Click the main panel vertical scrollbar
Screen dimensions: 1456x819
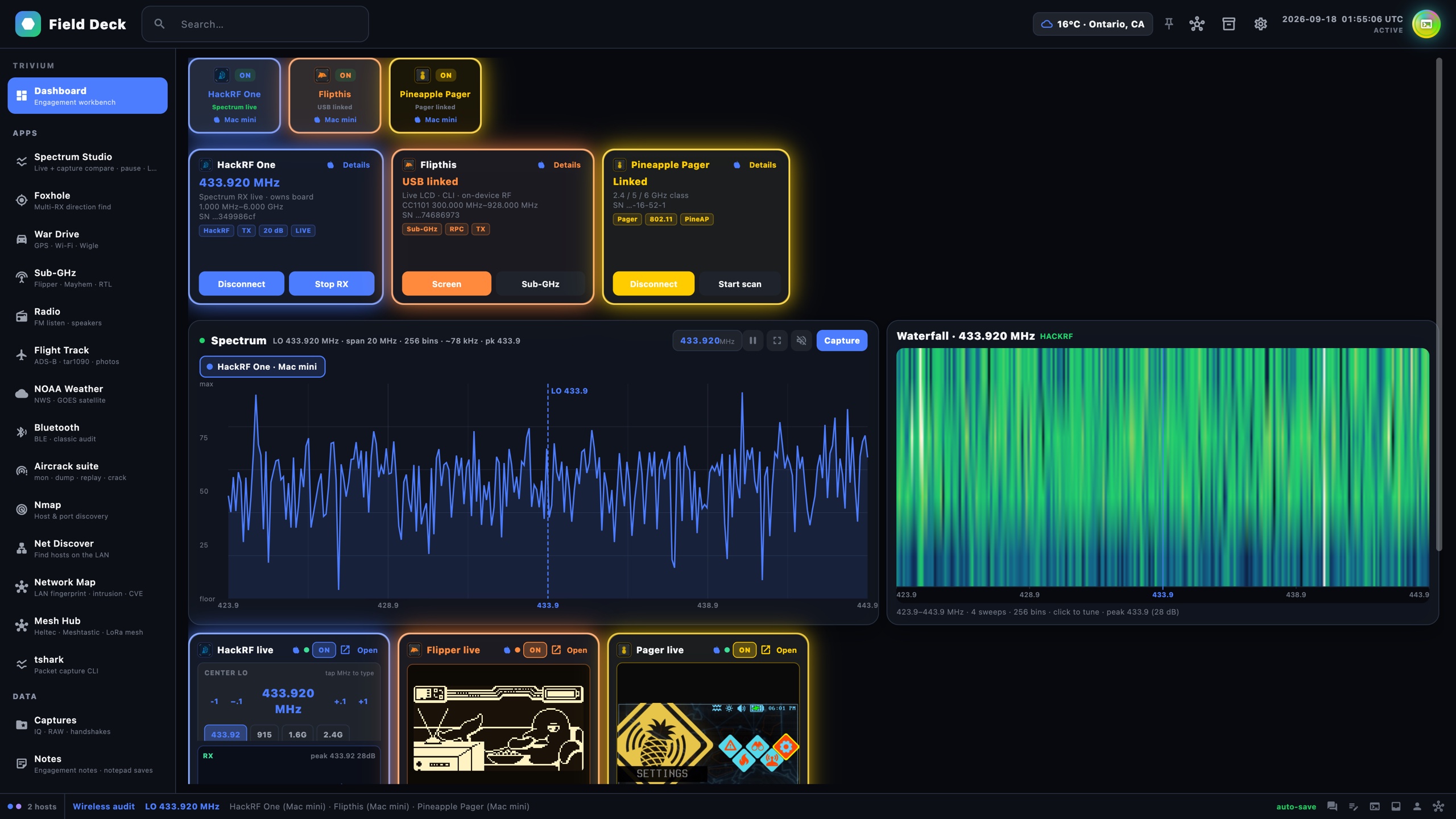1439,304
